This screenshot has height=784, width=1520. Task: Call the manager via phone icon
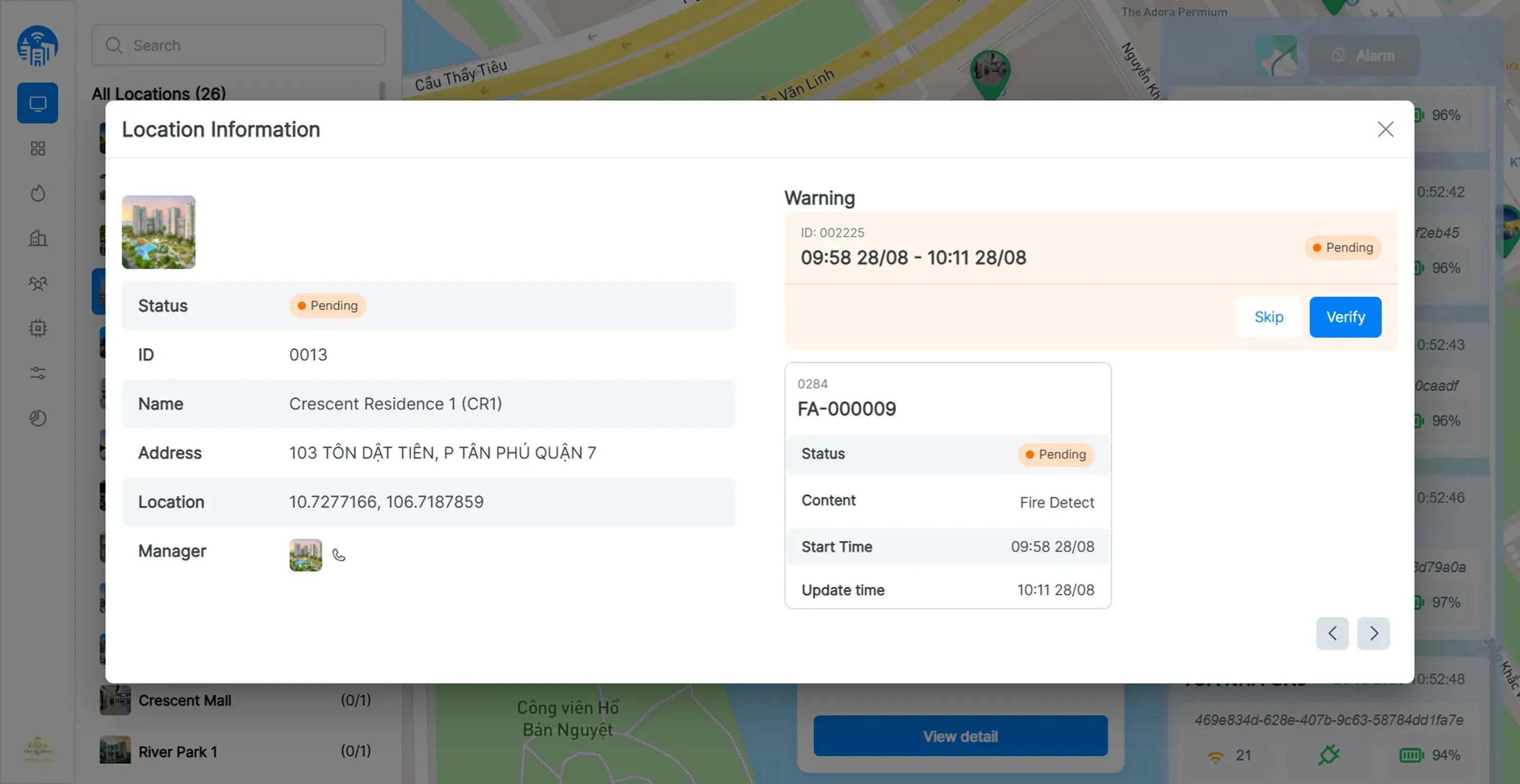pyautogui.click(x=339, y=555)
